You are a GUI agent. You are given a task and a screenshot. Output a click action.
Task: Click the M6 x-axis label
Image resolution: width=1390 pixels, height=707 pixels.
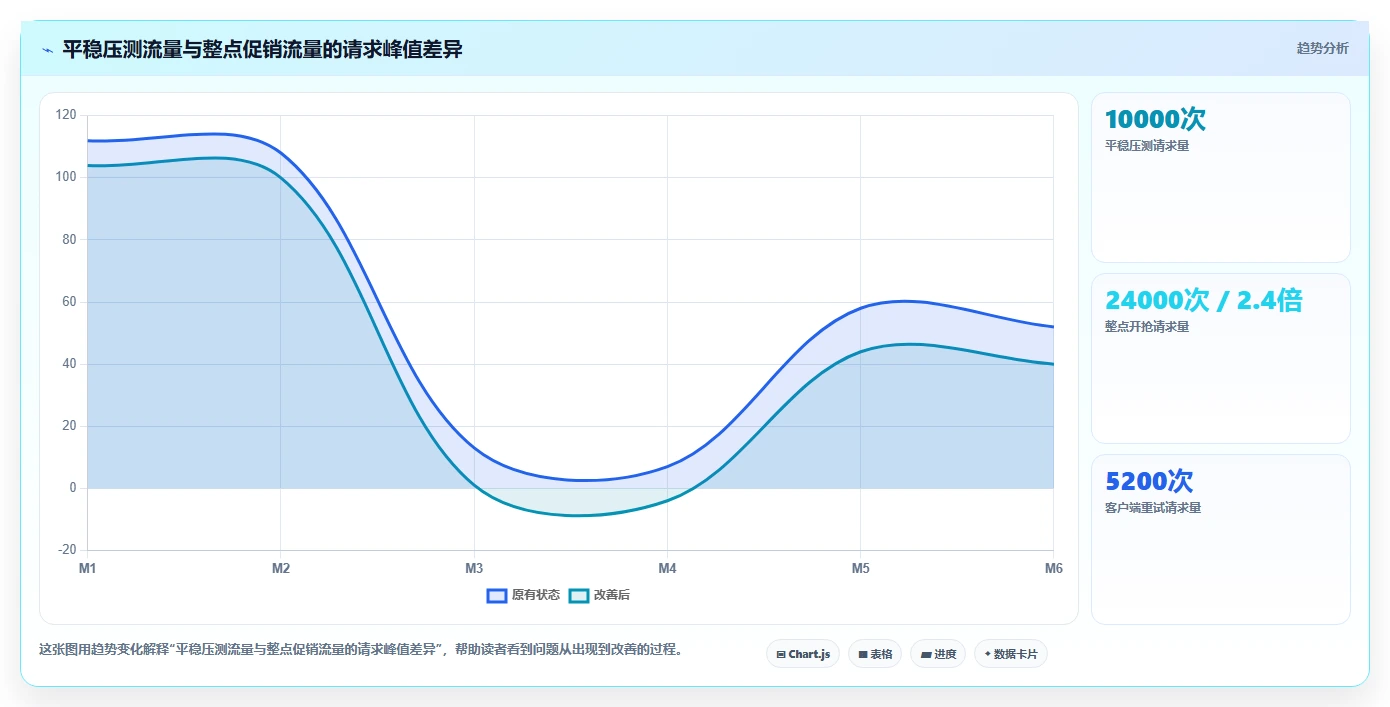(x=1053, y=569)
